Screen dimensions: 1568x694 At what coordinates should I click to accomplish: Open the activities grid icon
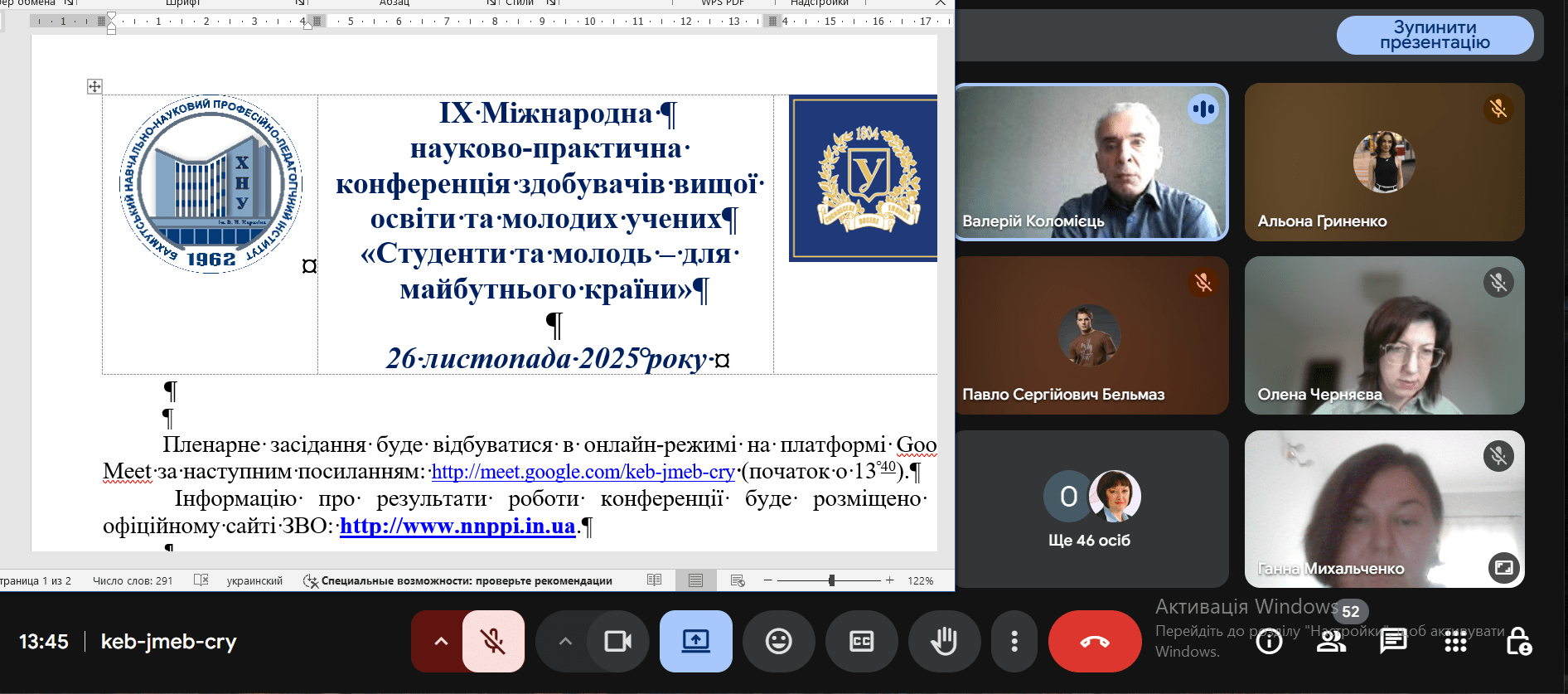tap(1455, 641)
